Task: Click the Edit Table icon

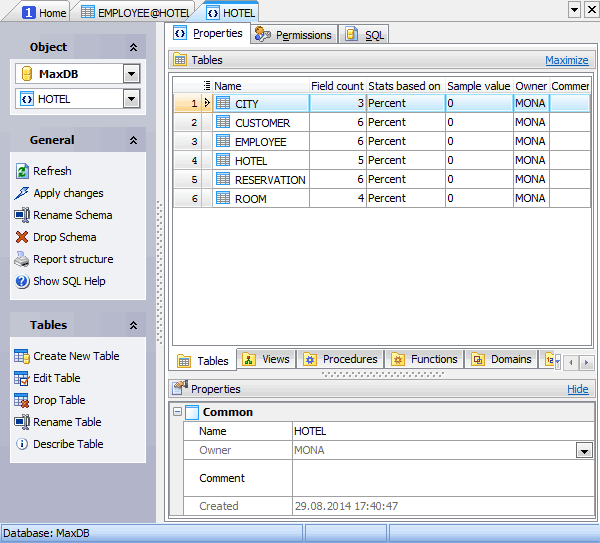Action: click(x=22, y=378)
